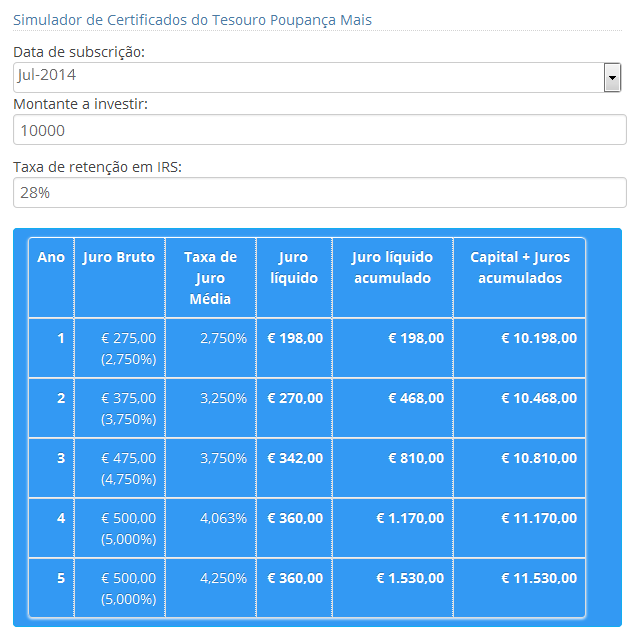Focus the Taxa de retenção em IRS field
Screen dimensions: 629x641
pyautogui.click(x=319, y=192)
